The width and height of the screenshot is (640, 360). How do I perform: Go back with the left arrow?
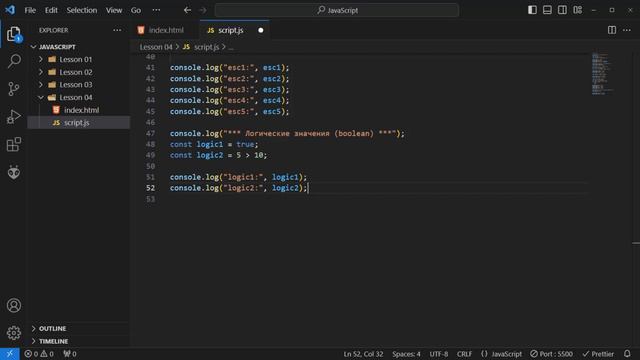(x=187, y=10)
